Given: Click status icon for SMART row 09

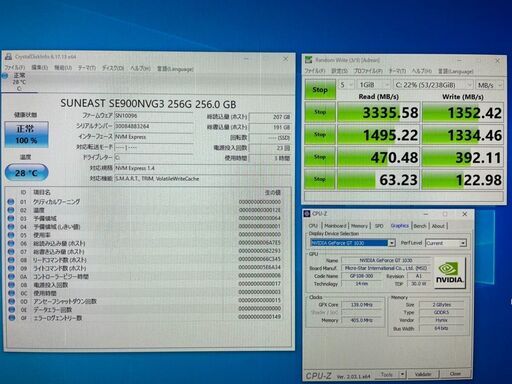Looking at the screenshot, I should coord(11,268).
